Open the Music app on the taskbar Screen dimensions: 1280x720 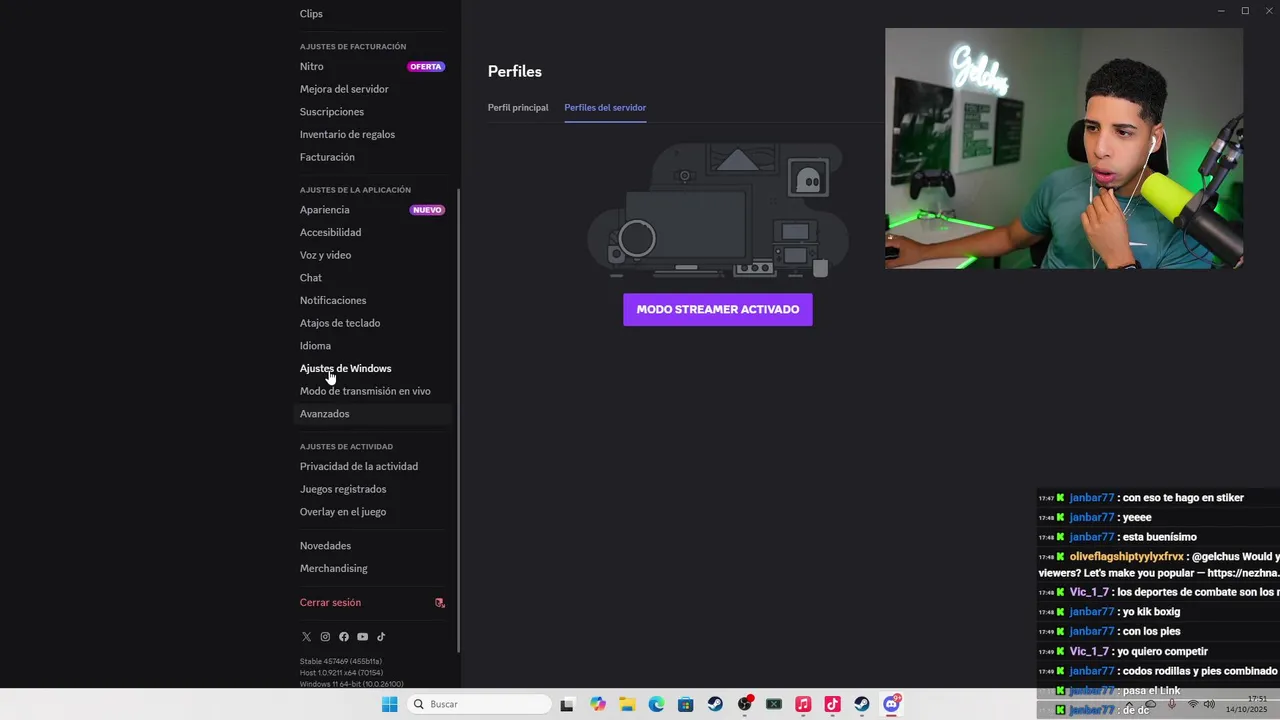(803, 704)
